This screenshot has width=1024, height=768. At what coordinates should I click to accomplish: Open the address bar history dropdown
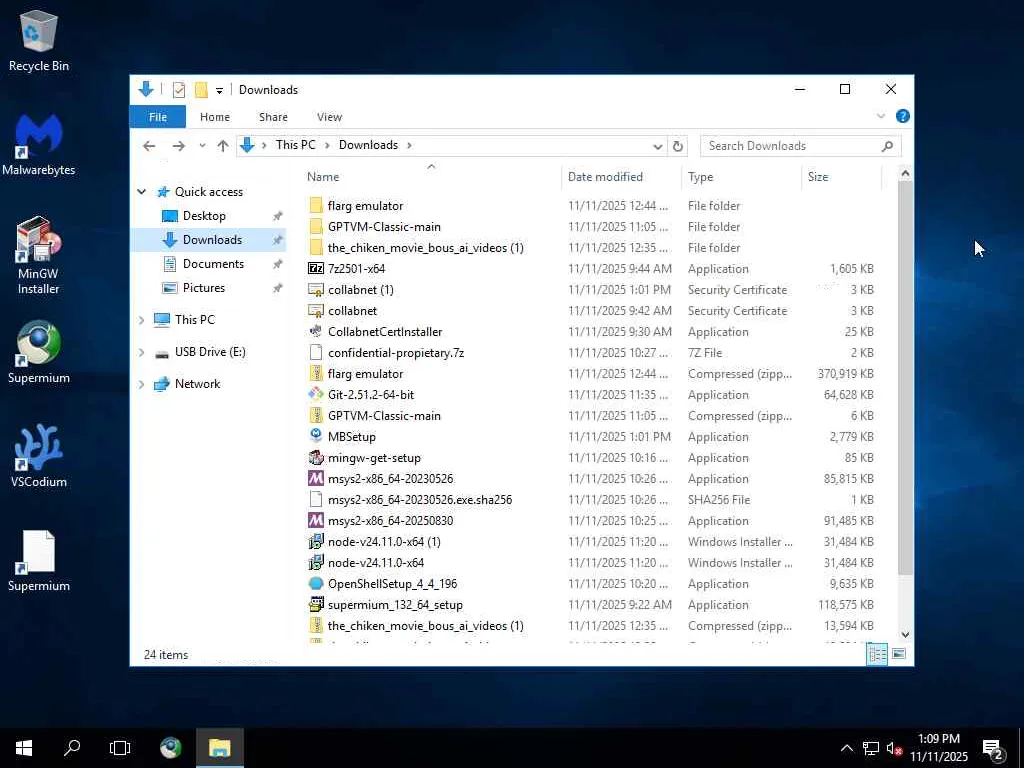[658, 146]
